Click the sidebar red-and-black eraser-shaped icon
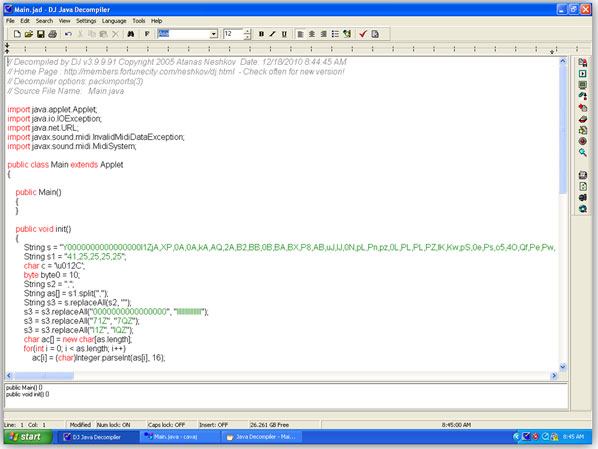The width and height of the screenshot is (598, 449). tap(582, 119)
